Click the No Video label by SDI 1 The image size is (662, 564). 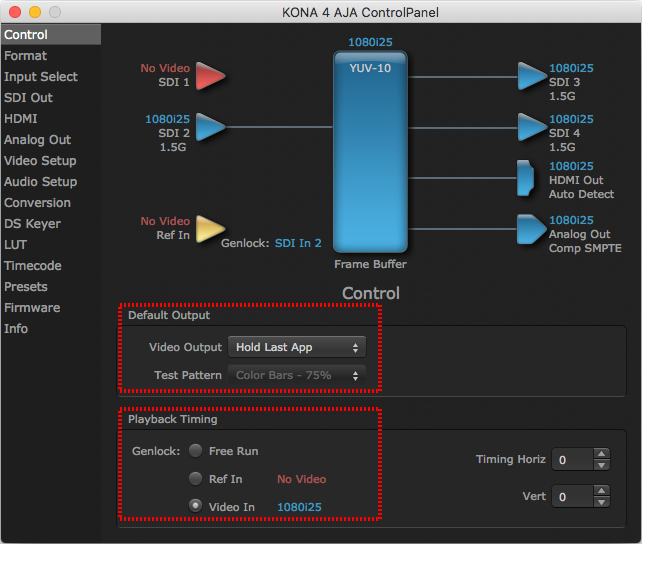coord(165,68)
